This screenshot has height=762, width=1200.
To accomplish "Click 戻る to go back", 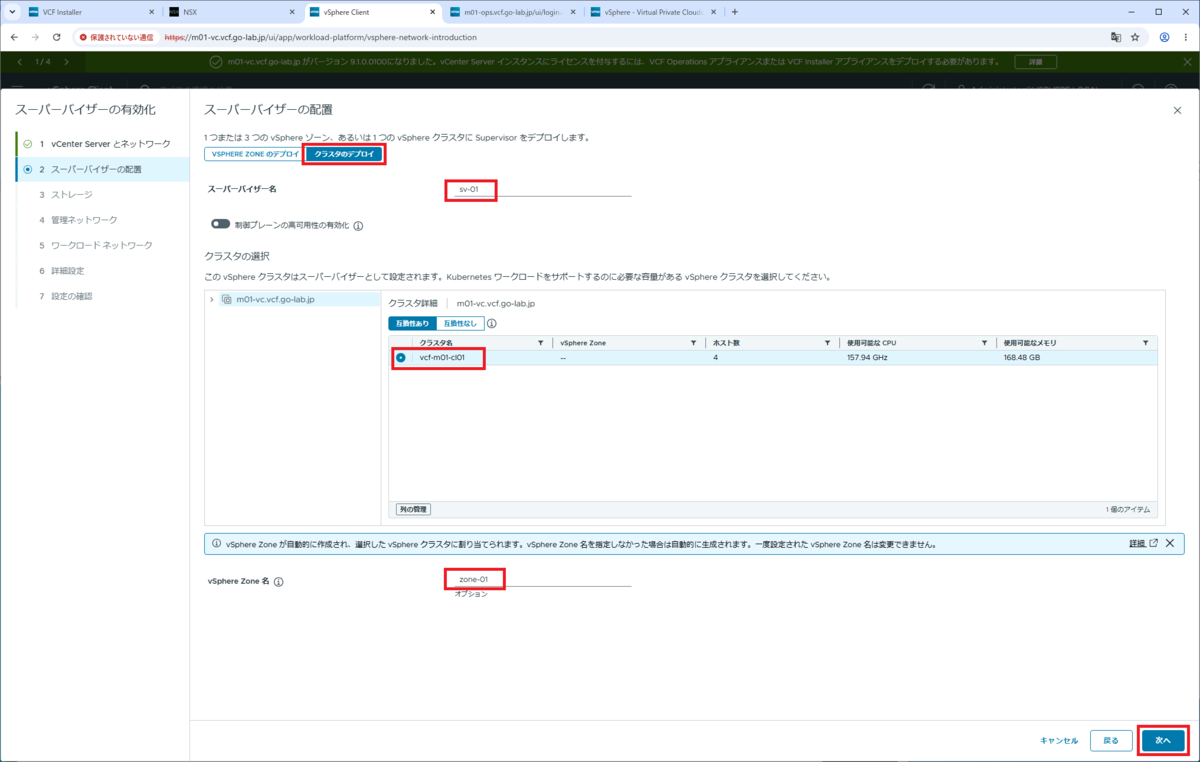I will pyautogui.click(x=1111, y=740).
